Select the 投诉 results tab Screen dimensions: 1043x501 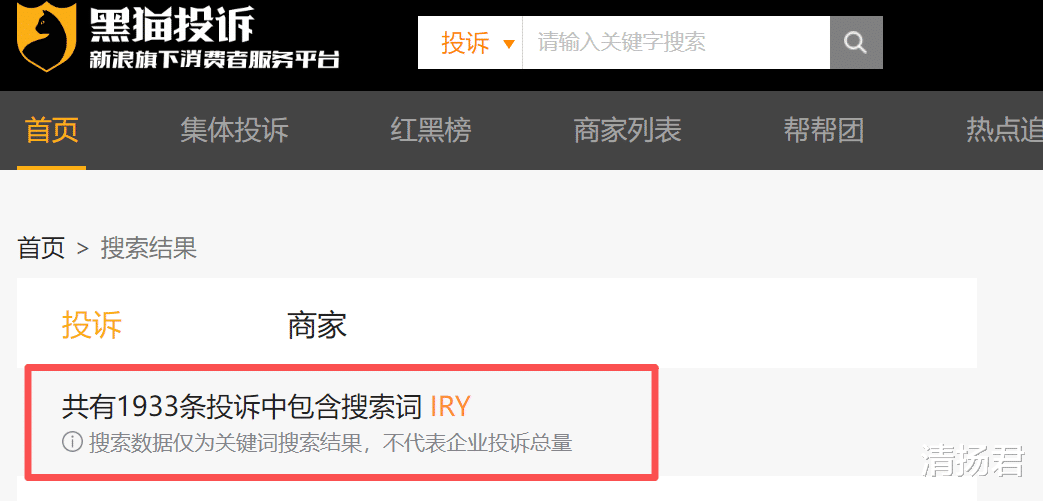point(92,326)
